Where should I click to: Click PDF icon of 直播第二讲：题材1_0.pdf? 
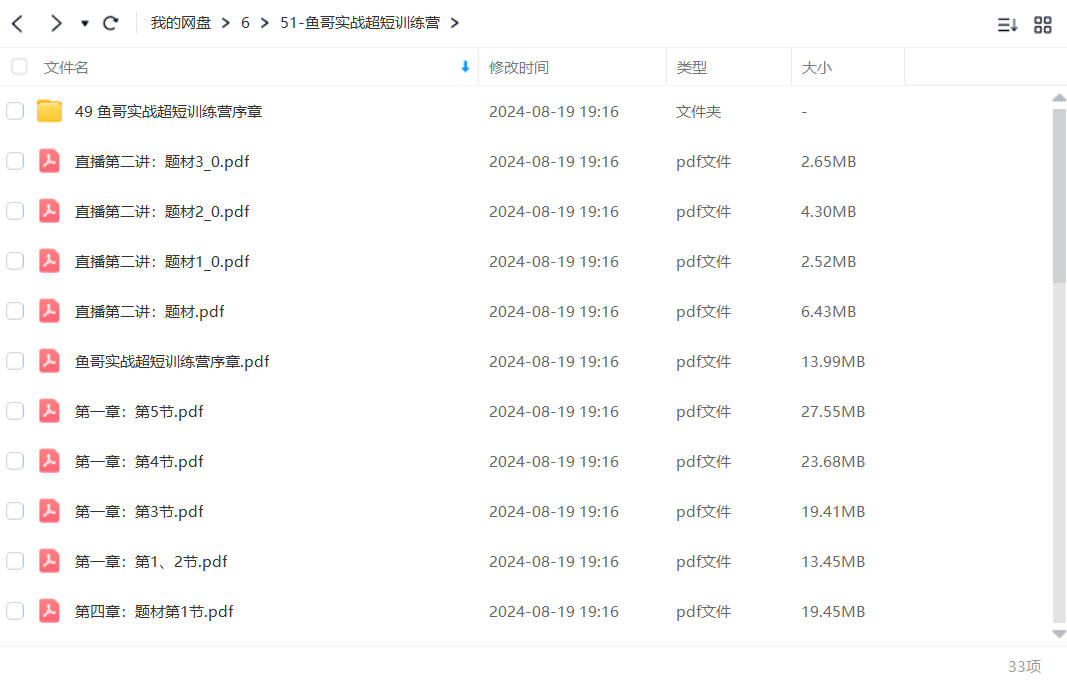pyautogui.click(x=49, y=261)
